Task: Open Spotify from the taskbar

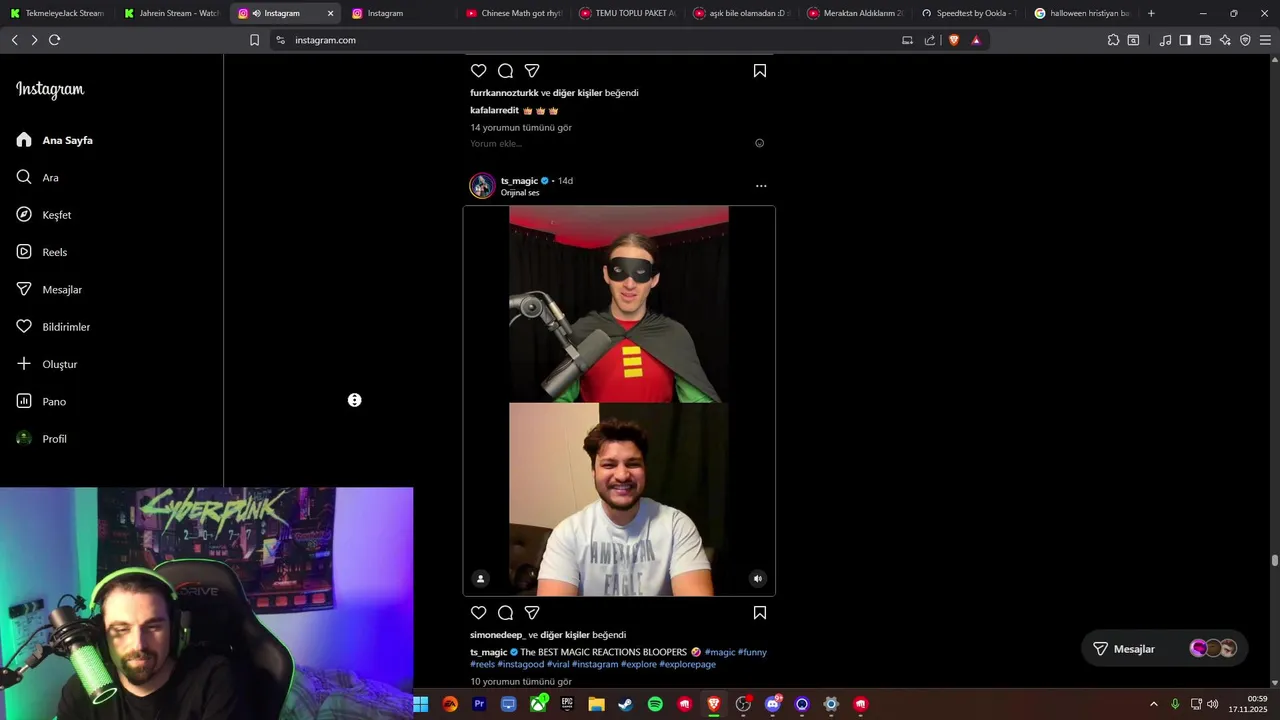Action: click(655, 704)
